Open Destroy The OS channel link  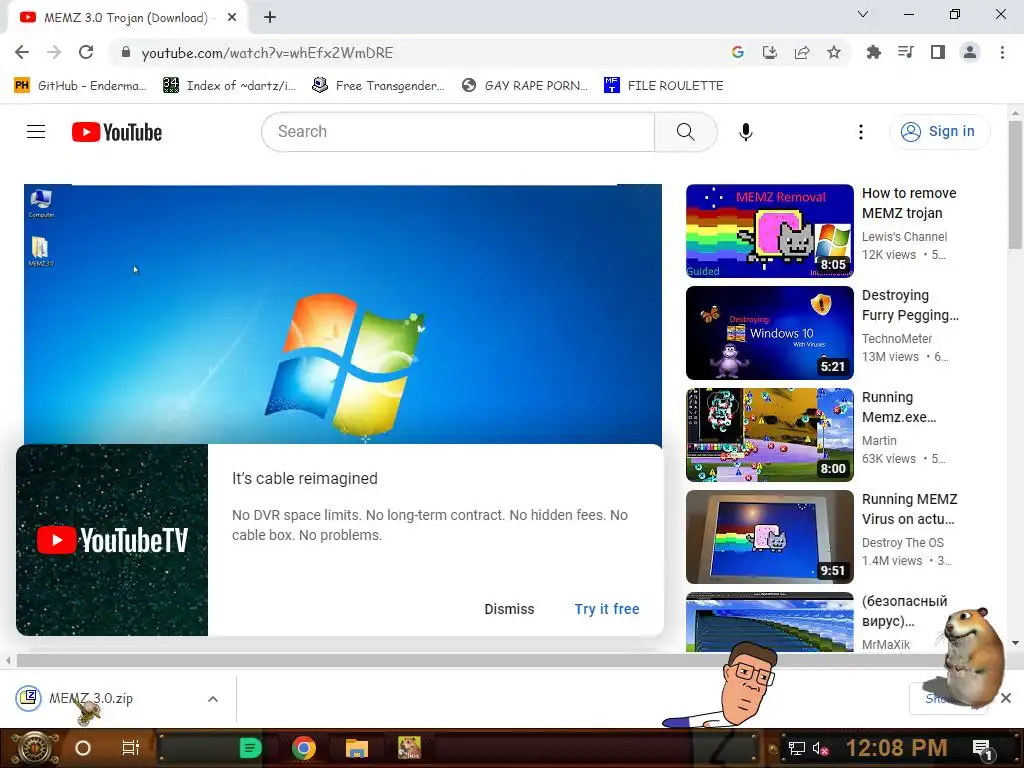(903, 543)
